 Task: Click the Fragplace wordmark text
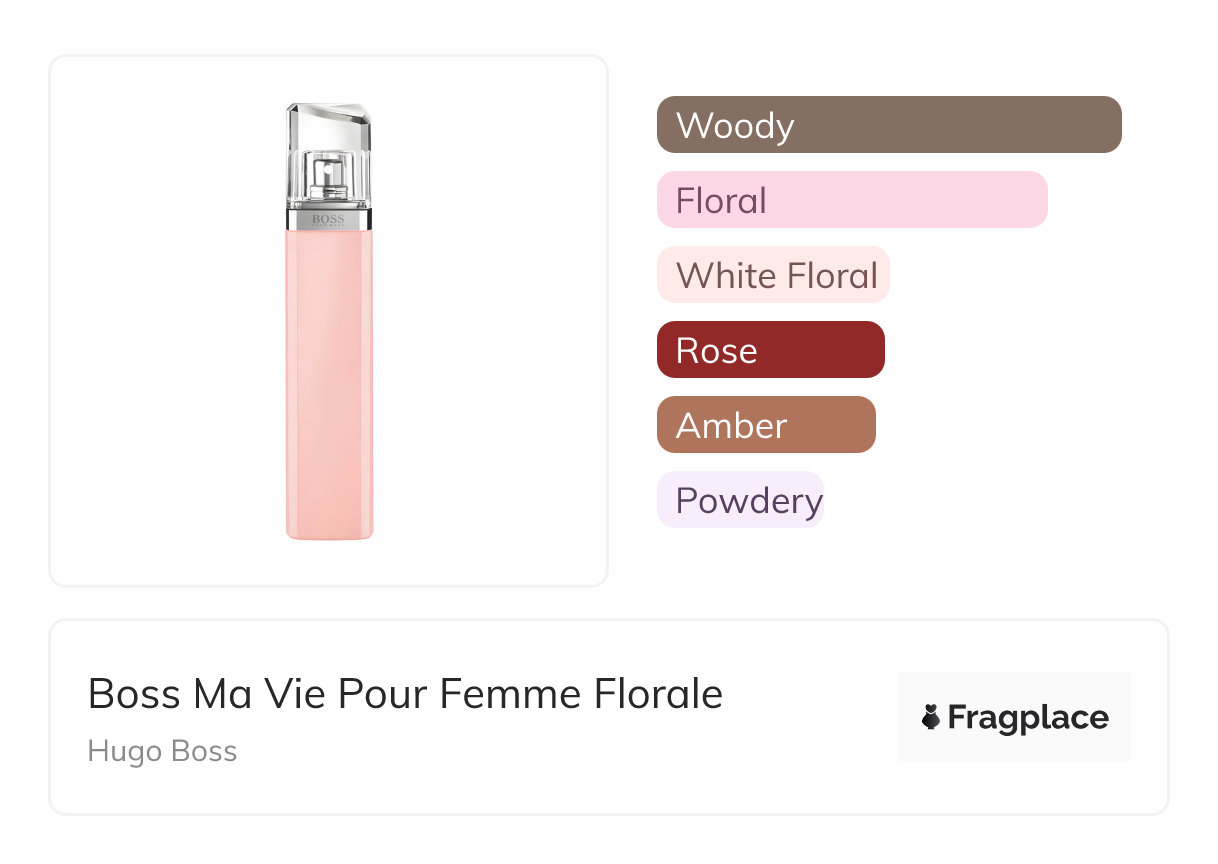[x=1028, y=717]
